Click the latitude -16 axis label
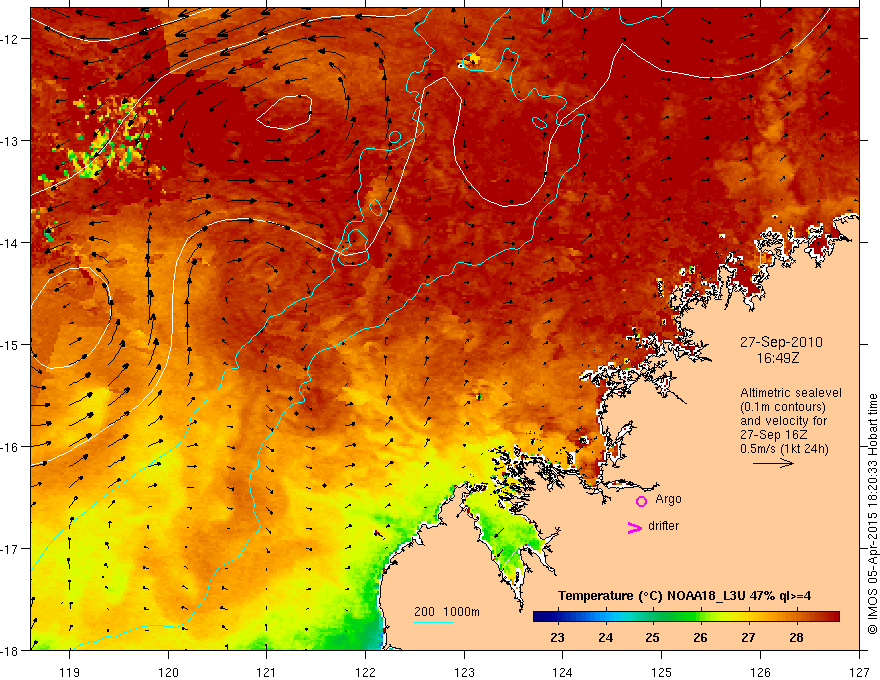 coord(11,447)
